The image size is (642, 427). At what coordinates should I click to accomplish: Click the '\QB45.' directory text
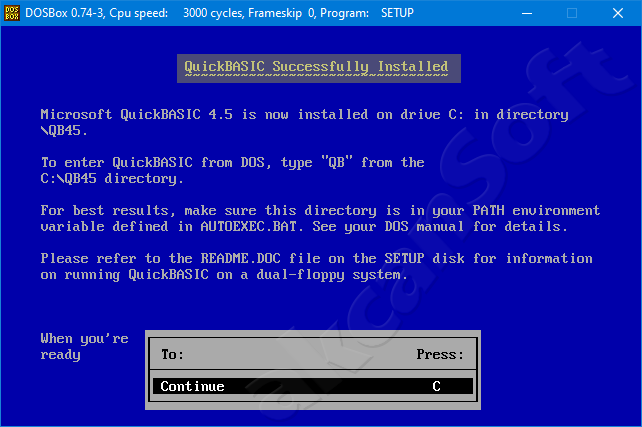64,131
